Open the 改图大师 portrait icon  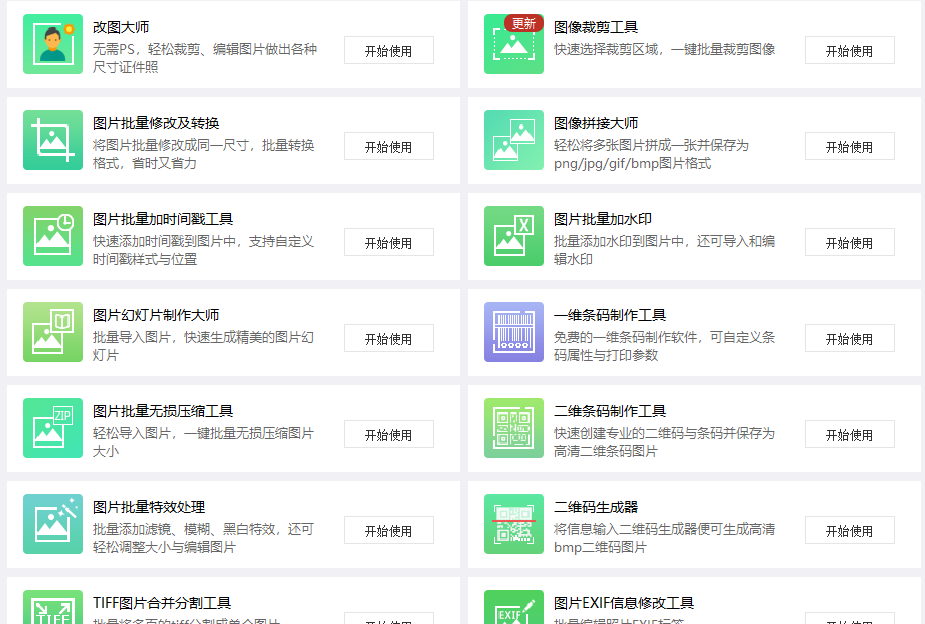[53, 44]
